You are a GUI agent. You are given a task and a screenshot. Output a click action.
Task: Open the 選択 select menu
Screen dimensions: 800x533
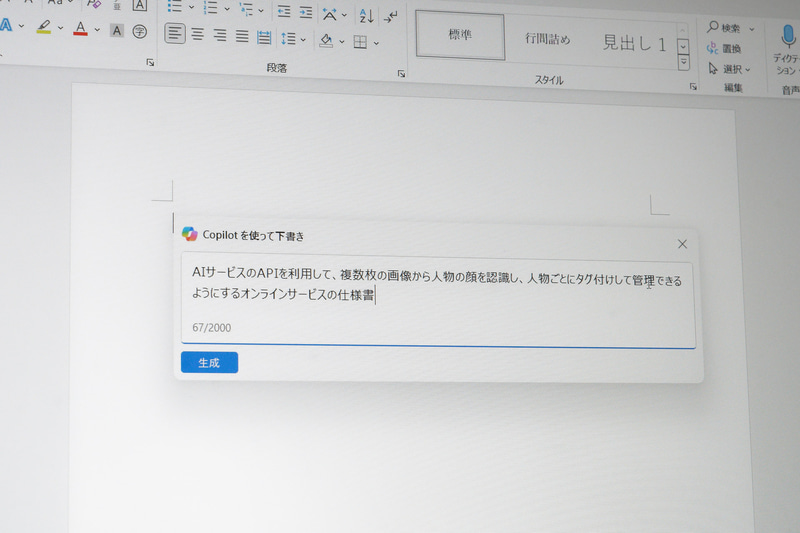click(729, 69)
